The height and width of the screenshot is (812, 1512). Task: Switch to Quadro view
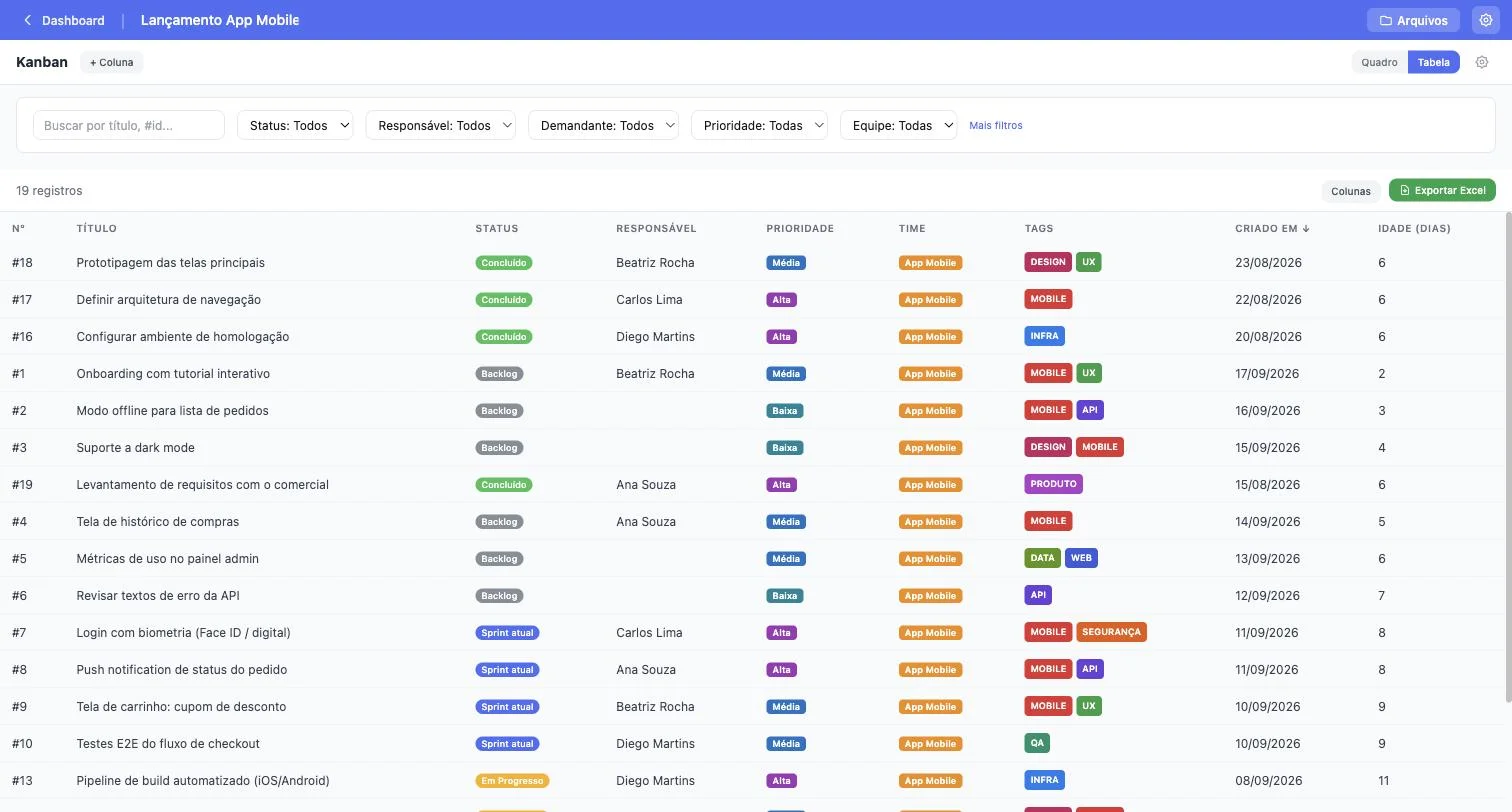pyautogui.click(x=1379, y=62)
